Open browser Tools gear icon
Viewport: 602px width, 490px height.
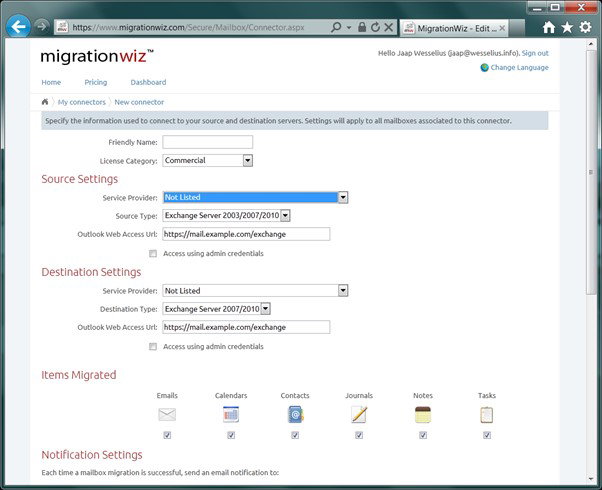click(585, 27)
